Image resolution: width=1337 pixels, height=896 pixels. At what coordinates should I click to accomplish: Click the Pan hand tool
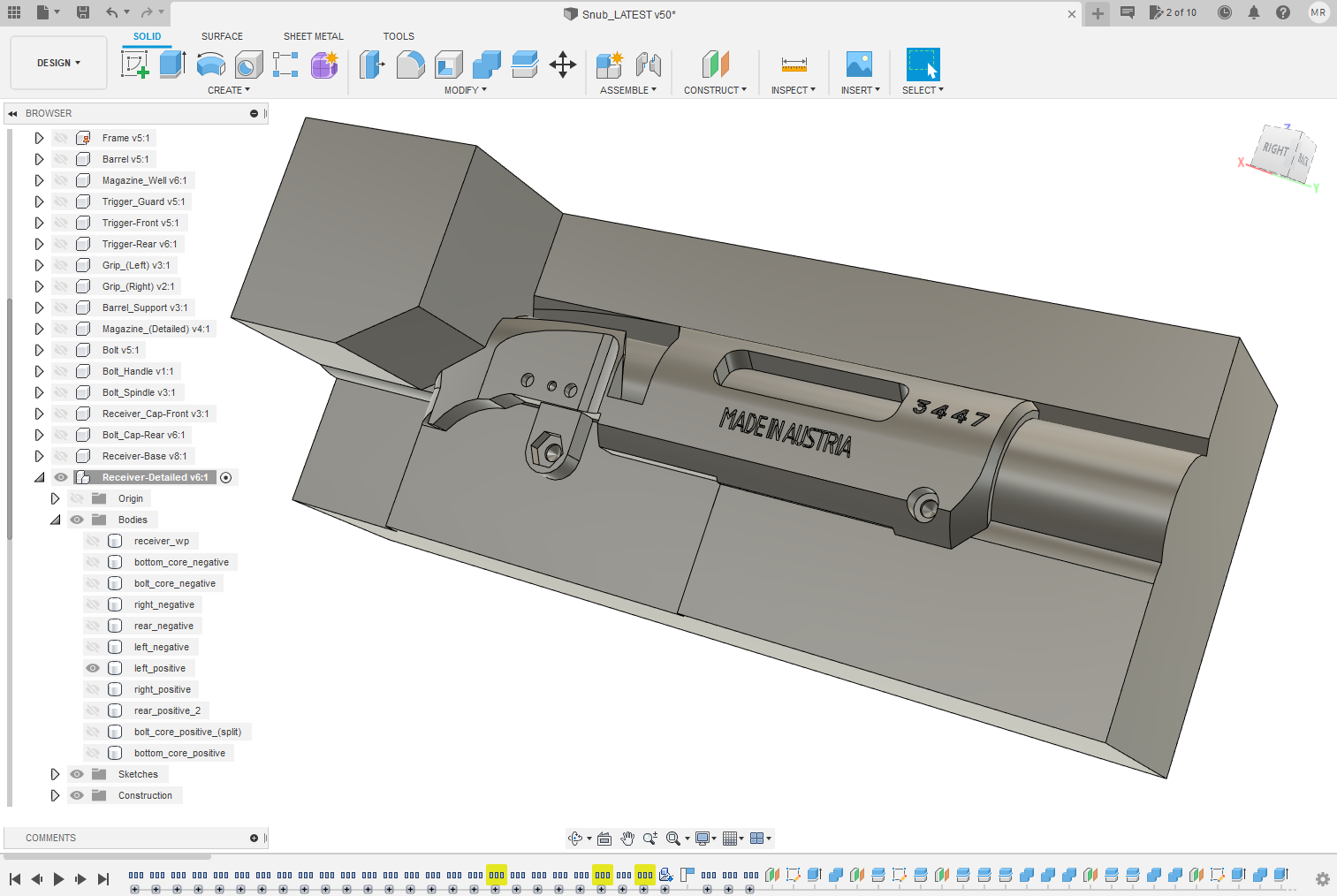click(x=627, y=839)
